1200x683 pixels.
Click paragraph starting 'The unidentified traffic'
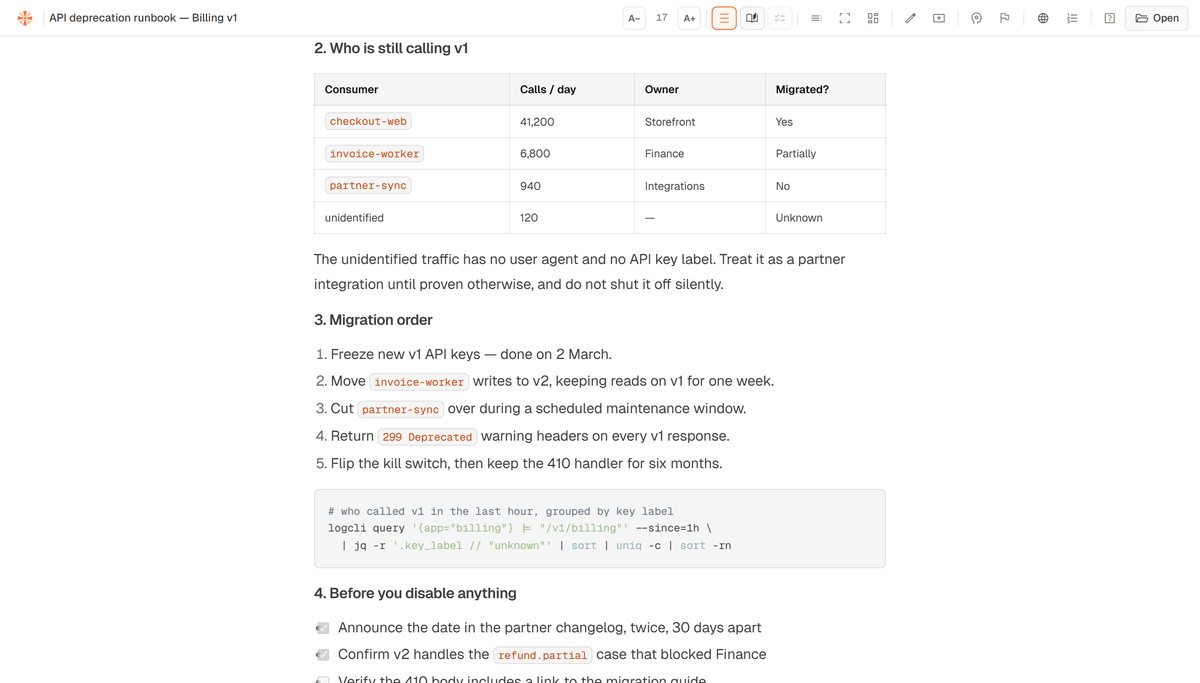[580, 272]
